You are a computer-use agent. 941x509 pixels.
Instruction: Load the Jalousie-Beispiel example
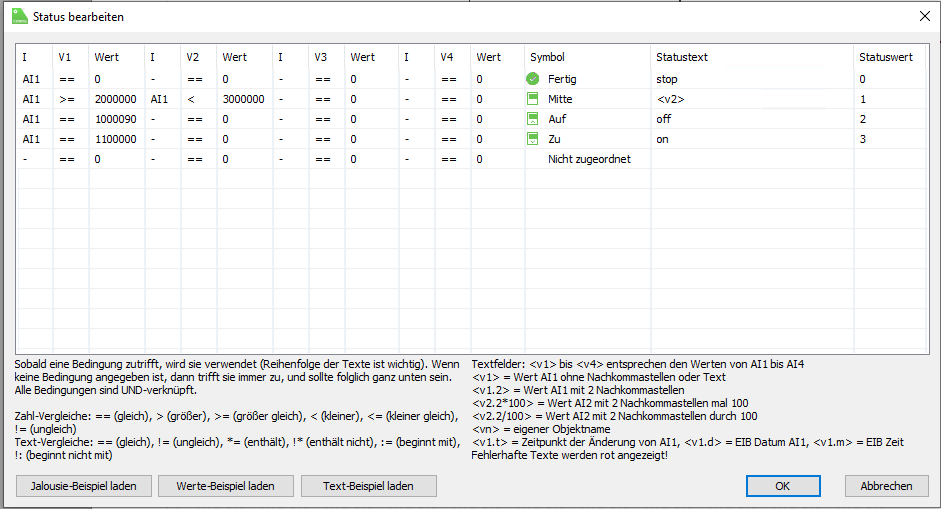[x=83, y=486]
